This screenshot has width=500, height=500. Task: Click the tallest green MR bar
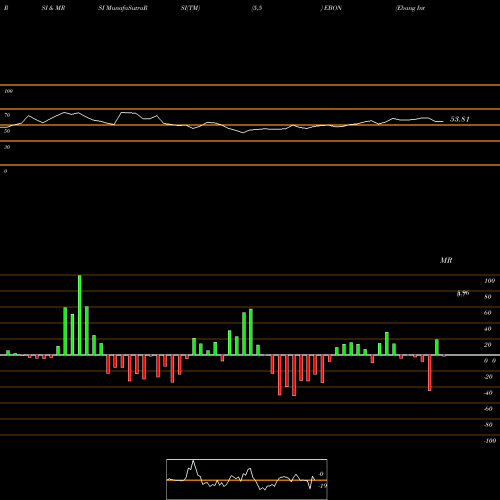point(80,315)
